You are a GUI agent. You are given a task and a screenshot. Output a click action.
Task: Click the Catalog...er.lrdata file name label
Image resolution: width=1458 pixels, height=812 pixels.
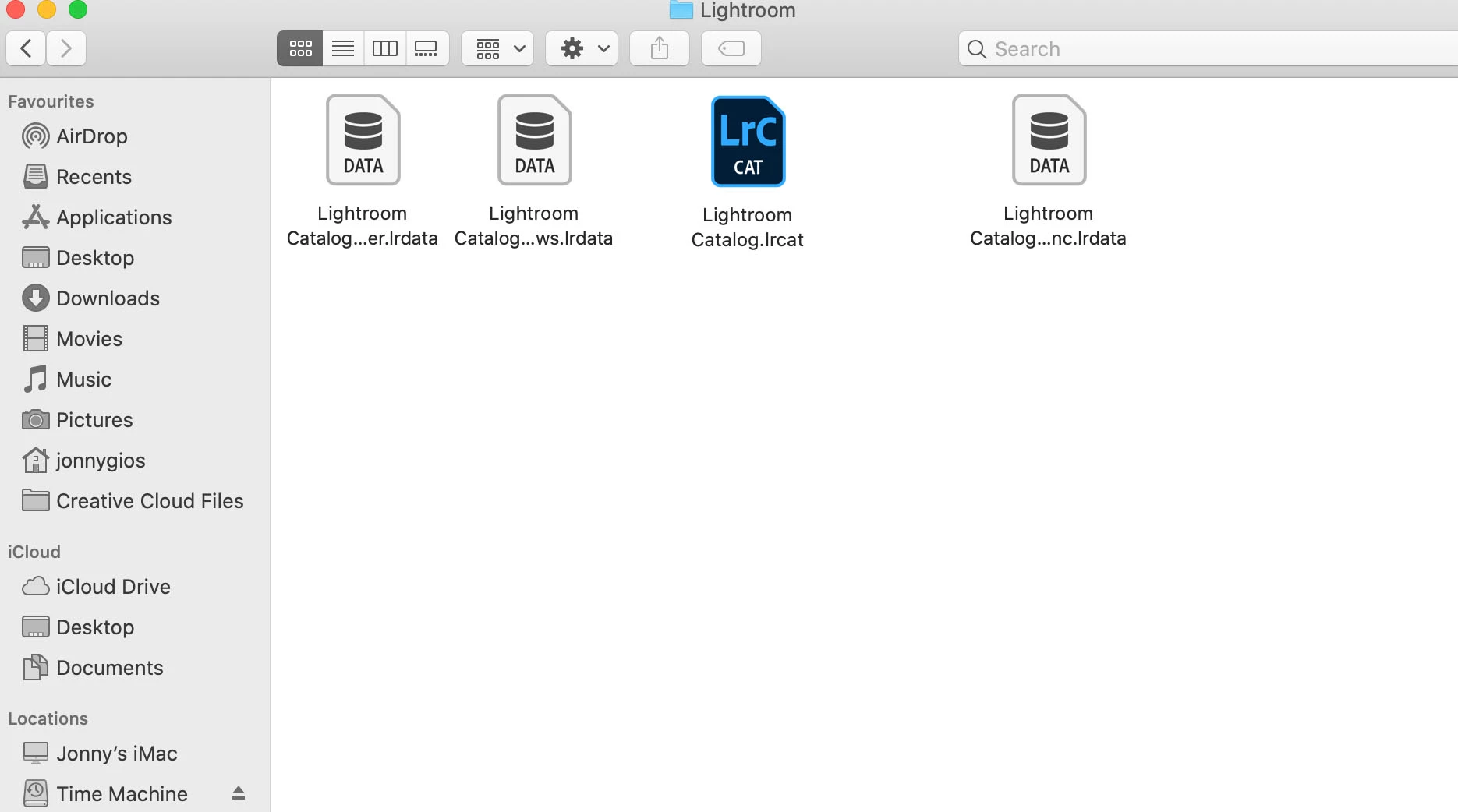coord(363,225)
